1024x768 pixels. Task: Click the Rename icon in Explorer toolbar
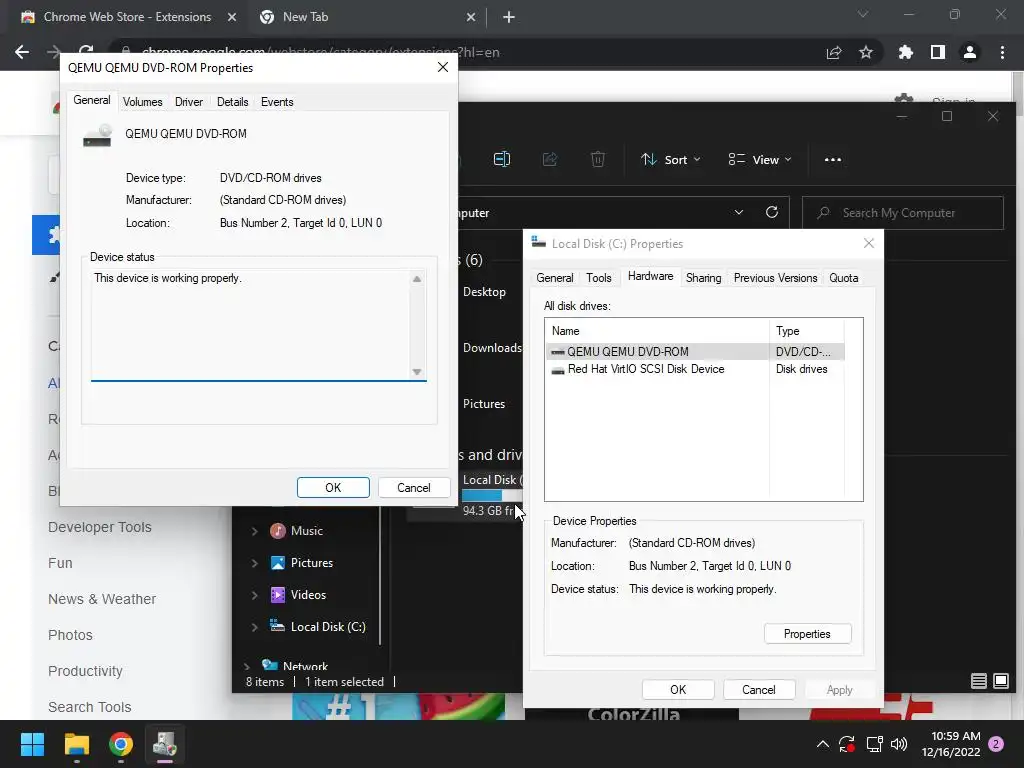[502, 159]
